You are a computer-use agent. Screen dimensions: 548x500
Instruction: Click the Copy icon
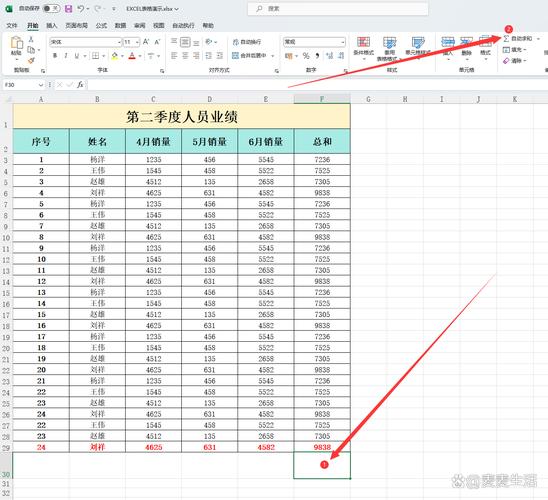tap(31, 50)
